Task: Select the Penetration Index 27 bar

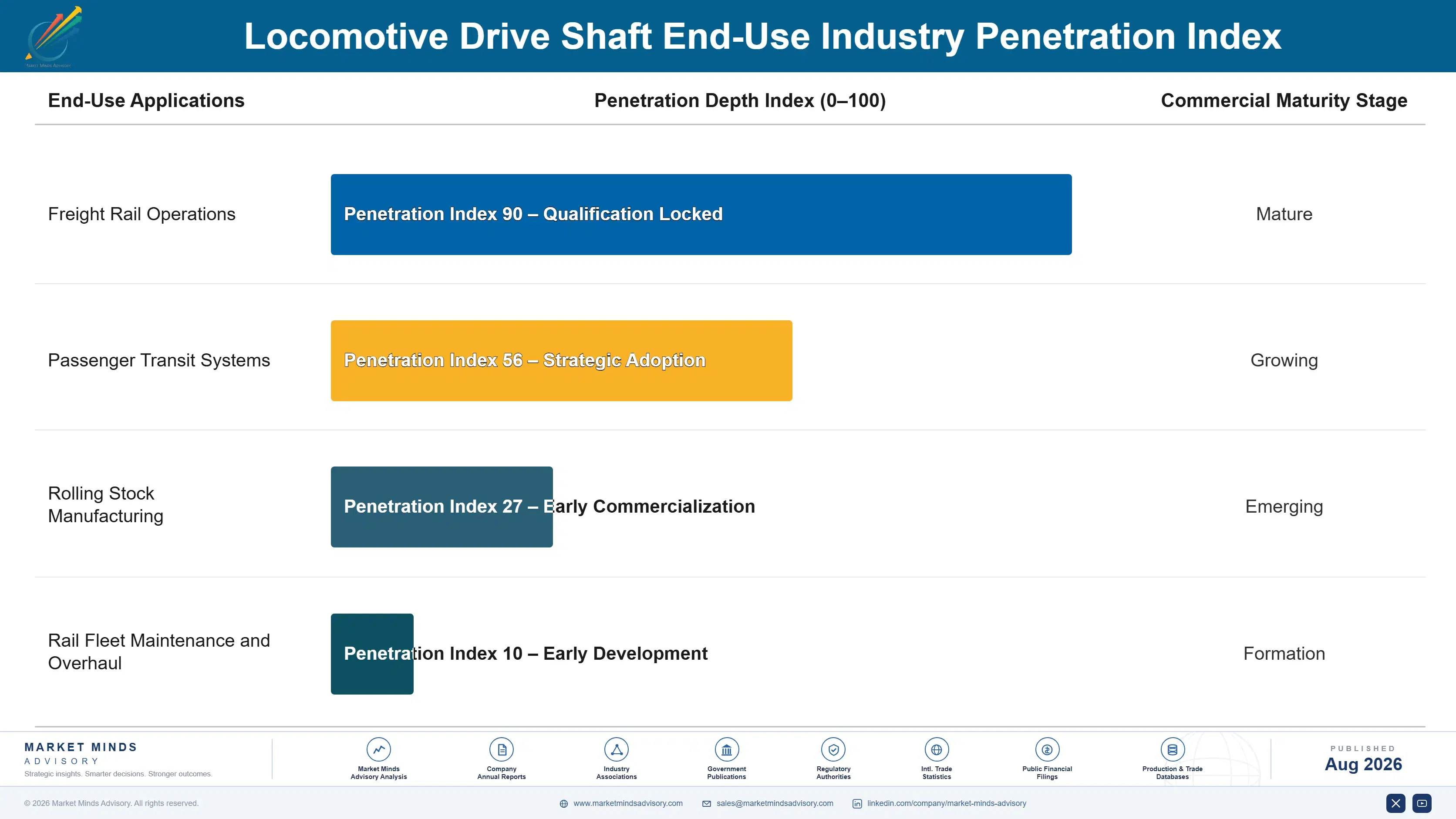Action: [442, 507]
